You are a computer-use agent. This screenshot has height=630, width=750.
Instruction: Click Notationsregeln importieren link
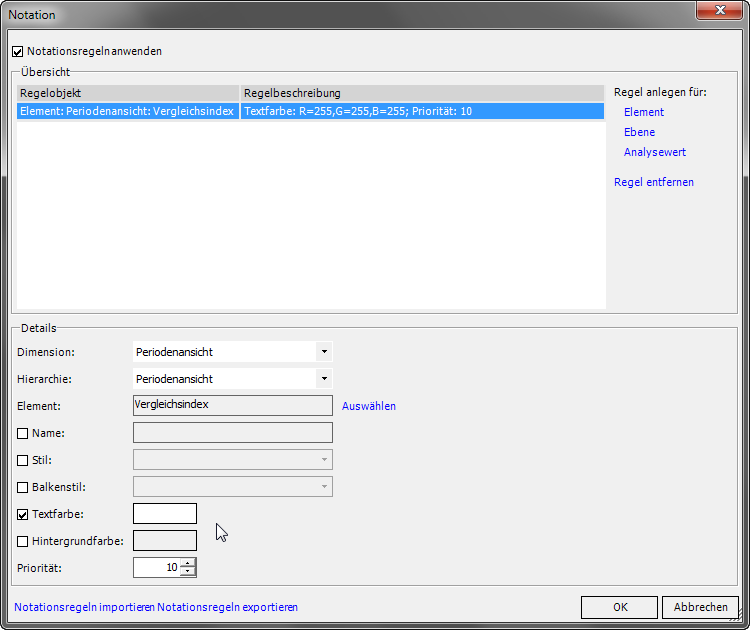click(x=84, y=607)
